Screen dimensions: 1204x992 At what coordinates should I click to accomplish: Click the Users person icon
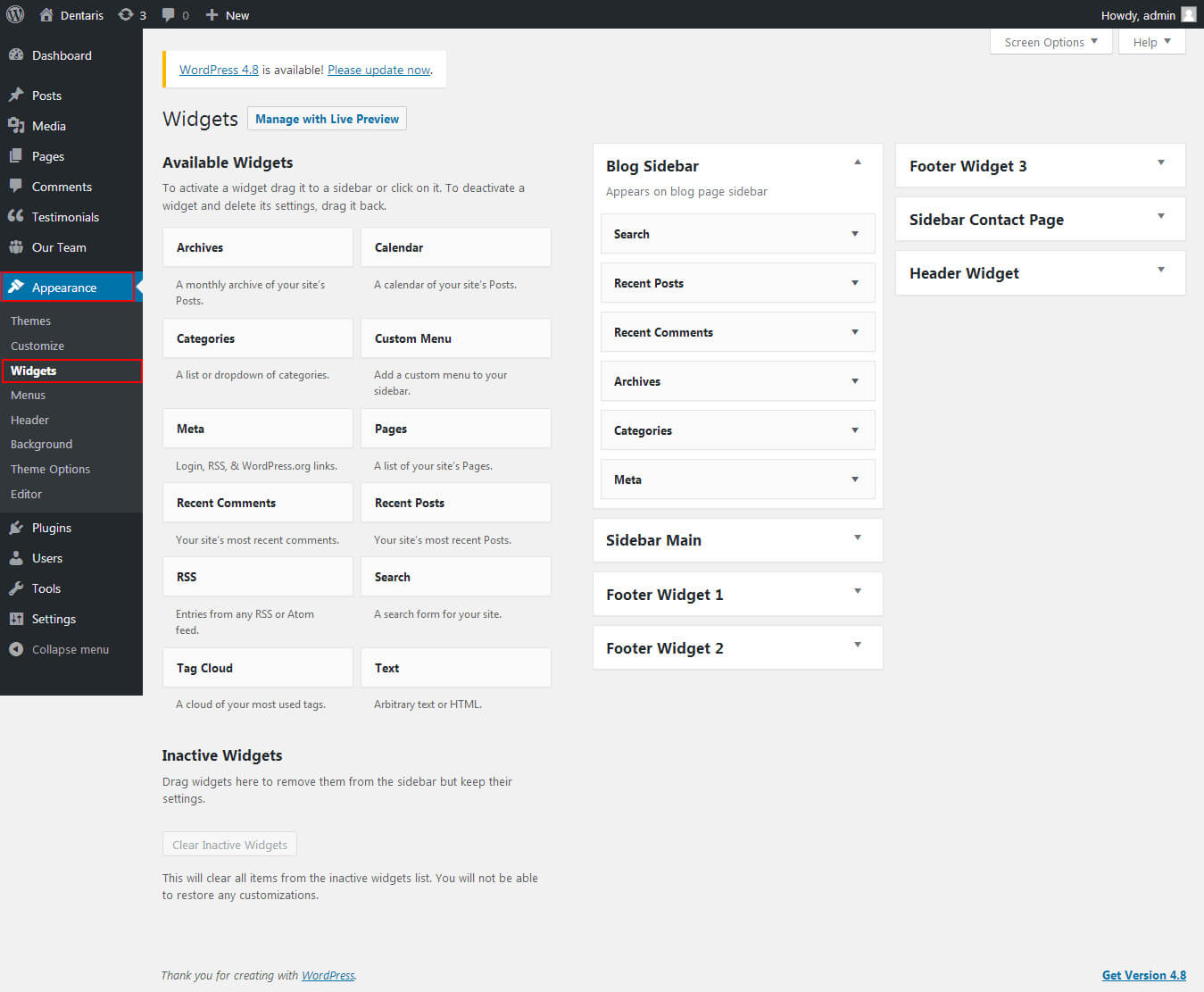(16, 557)
